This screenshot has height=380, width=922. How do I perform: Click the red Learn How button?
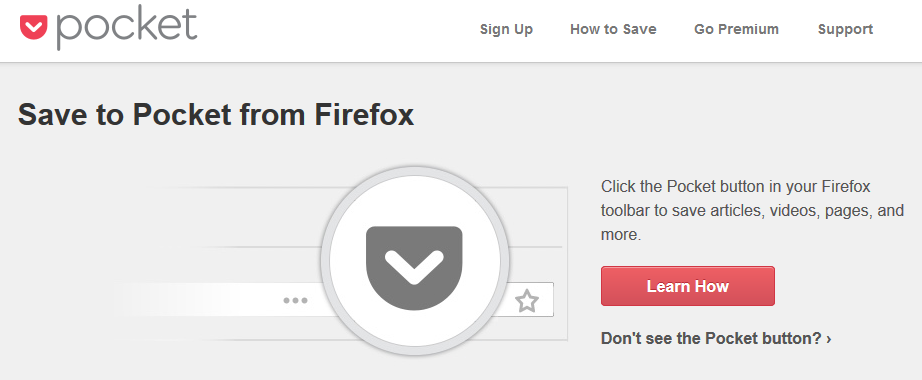(687, 286)
